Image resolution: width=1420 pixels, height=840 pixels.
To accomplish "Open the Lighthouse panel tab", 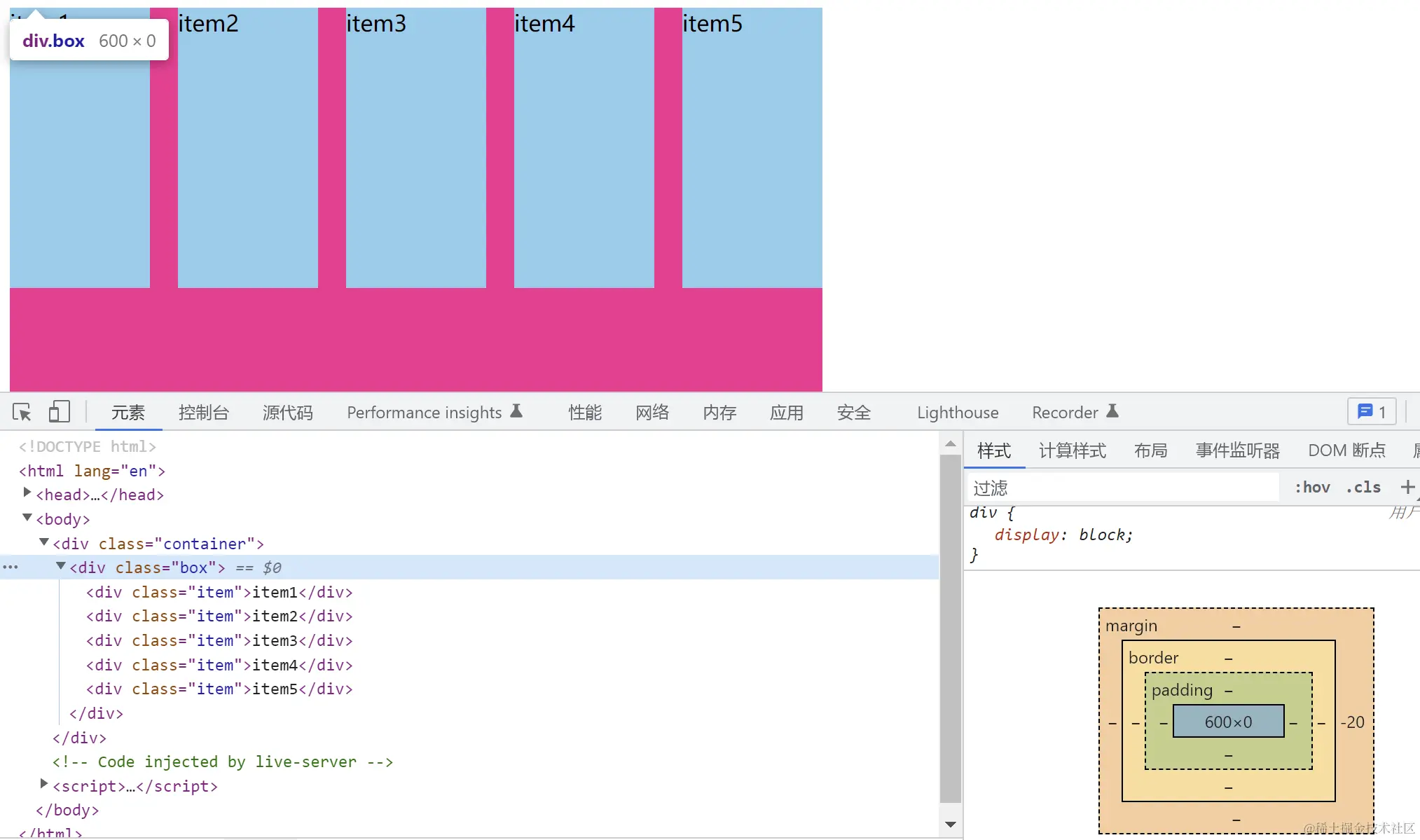I will 957,413.
